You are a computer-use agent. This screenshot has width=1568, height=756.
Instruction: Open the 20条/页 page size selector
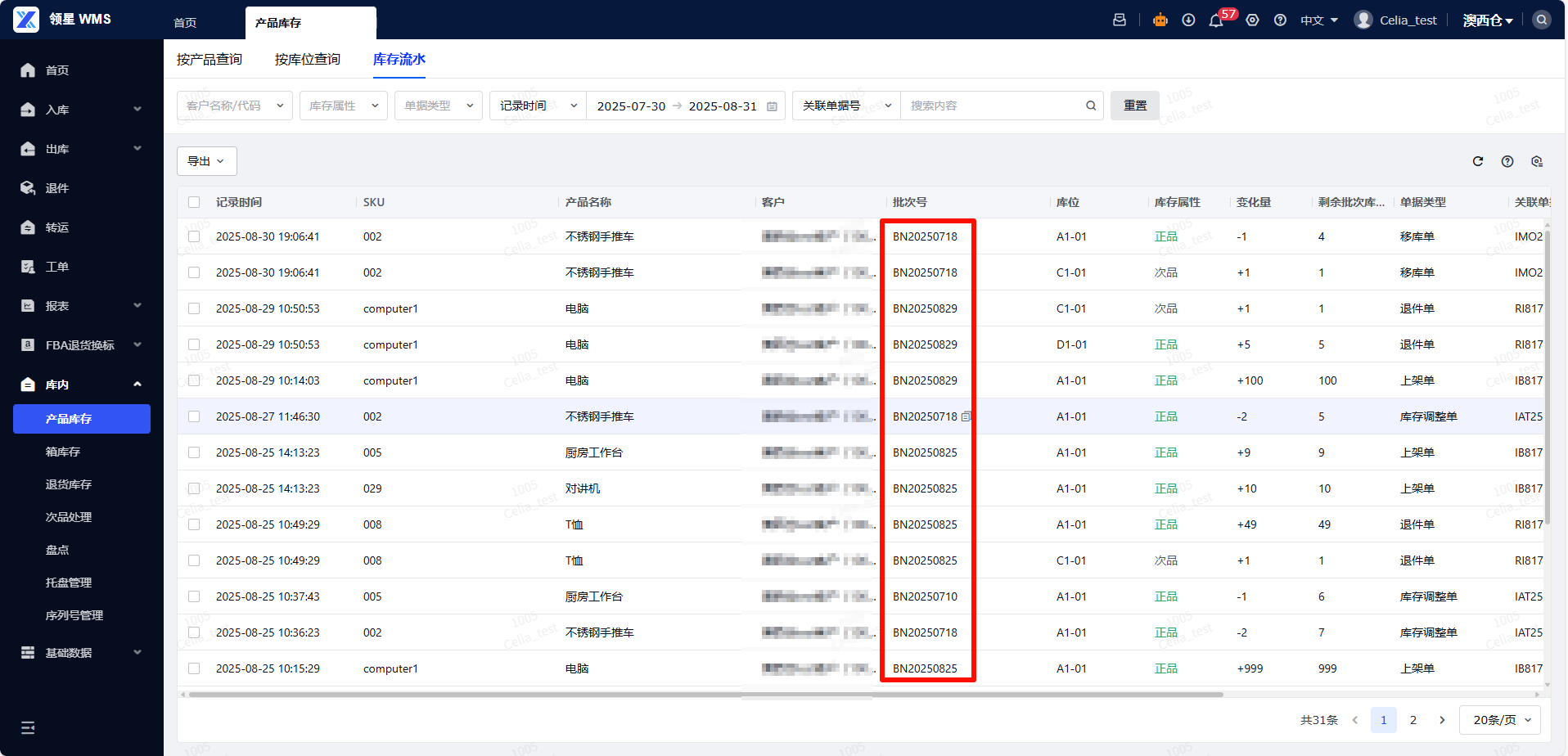point(1501,720)
